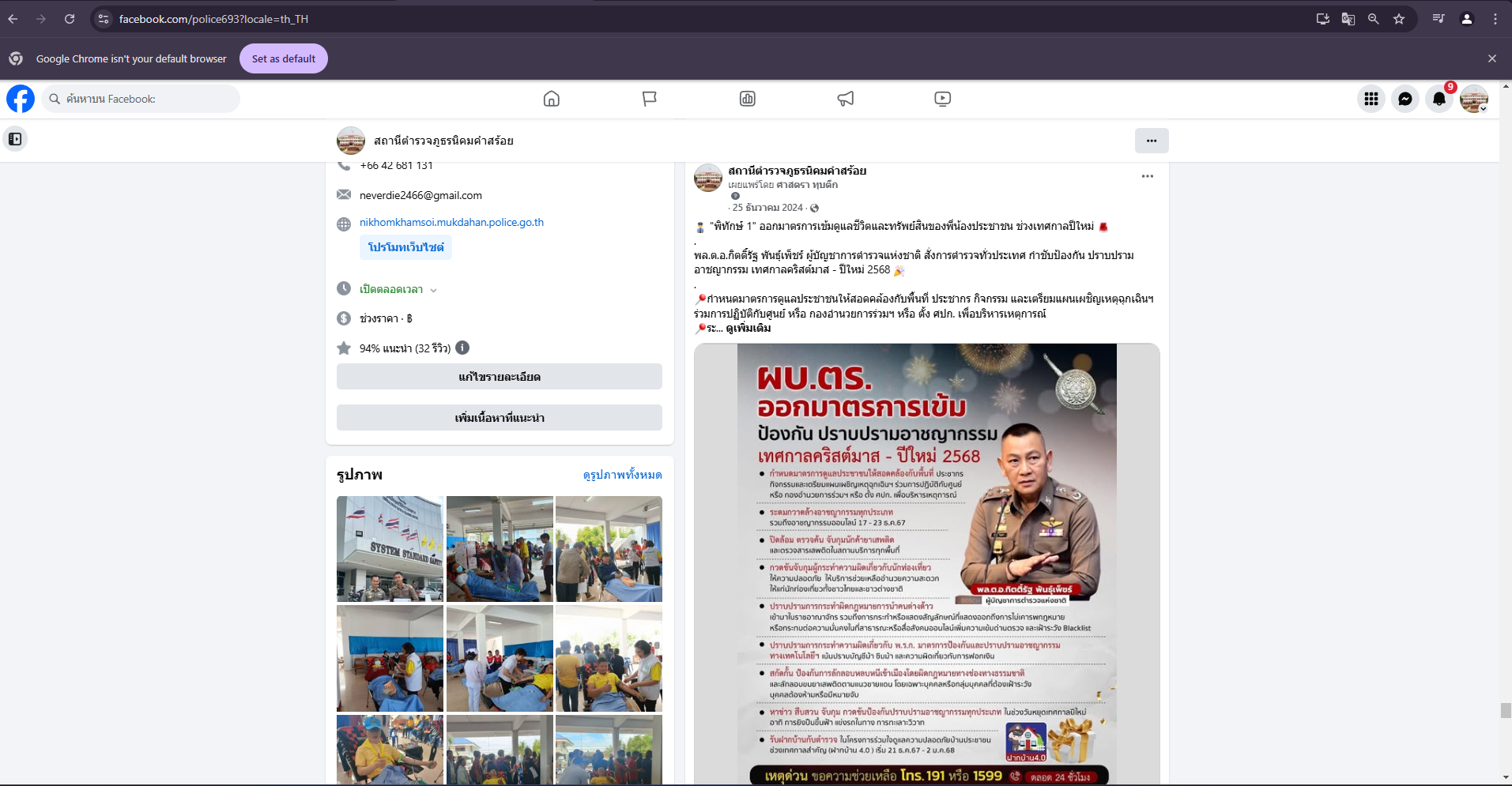Open the notifications bell icon
Screen dimensions: 1512x786
click(x=1438, y=99)
